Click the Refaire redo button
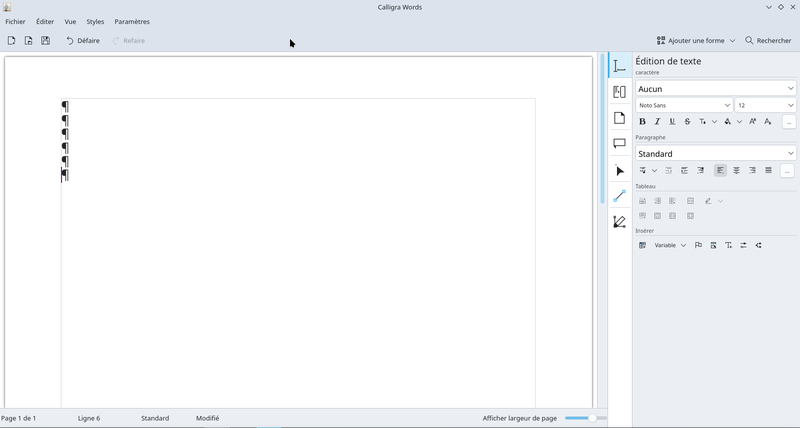The image size is (800, 428). tap(129, 40)
